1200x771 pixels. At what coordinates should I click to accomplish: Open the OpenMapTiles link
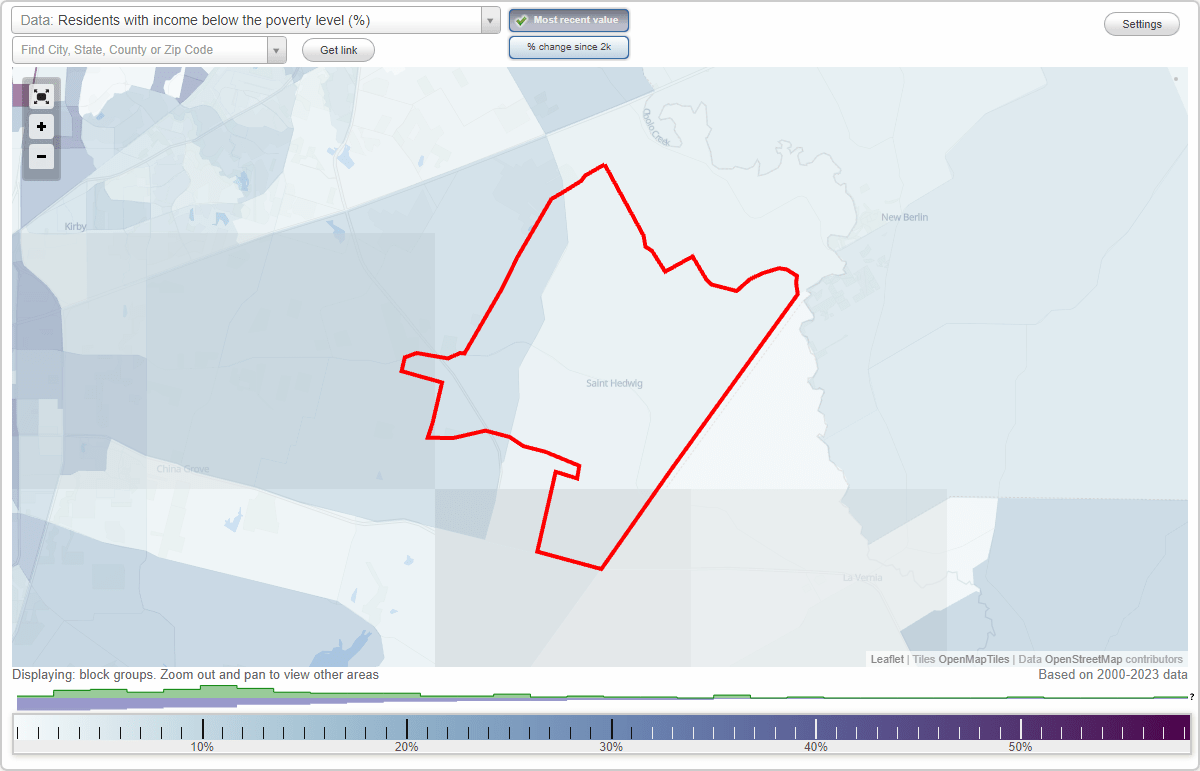(x=974, y=659)
